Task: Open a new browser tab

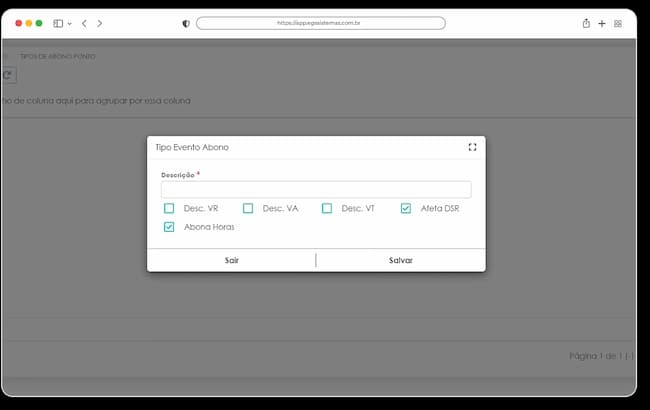Action: 602,24
